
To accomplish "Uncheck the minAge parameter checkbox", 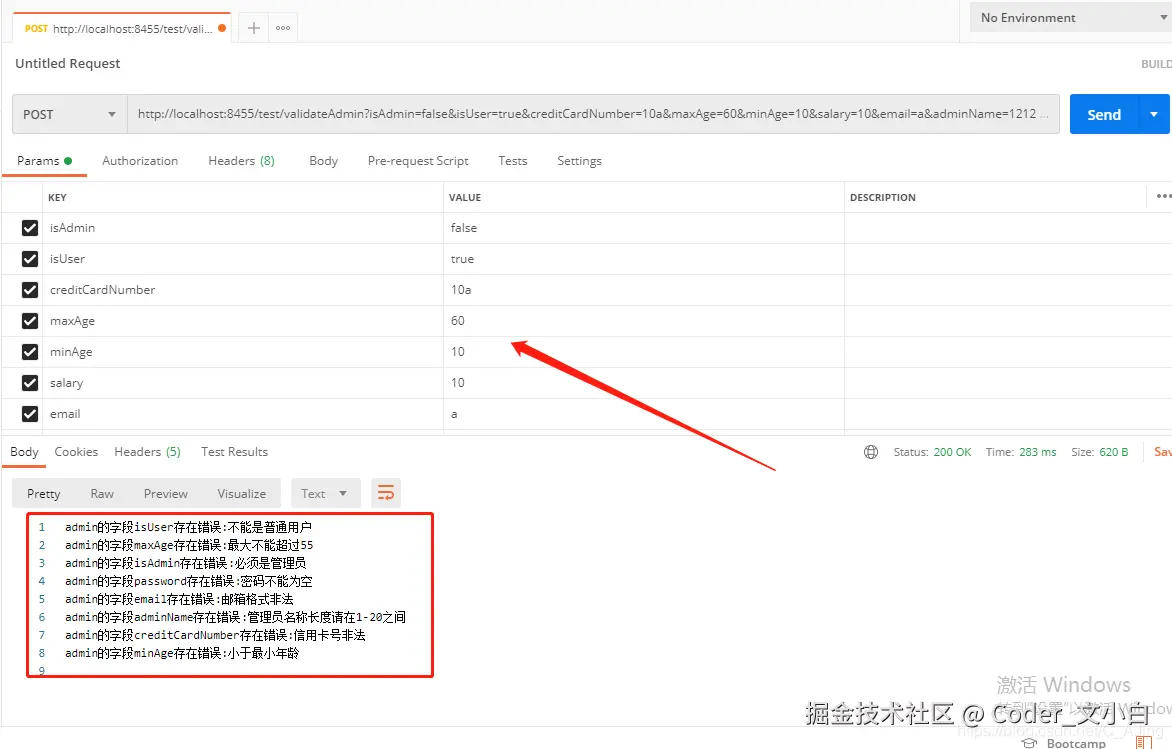I will (30, 352).
